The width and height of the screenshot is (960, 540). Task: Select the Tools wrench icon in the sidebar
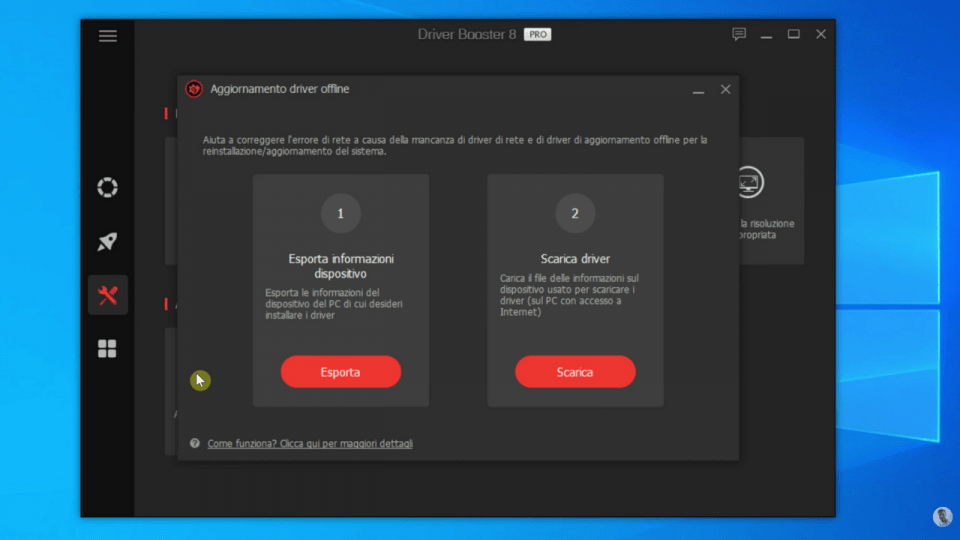tap(108, 295)
